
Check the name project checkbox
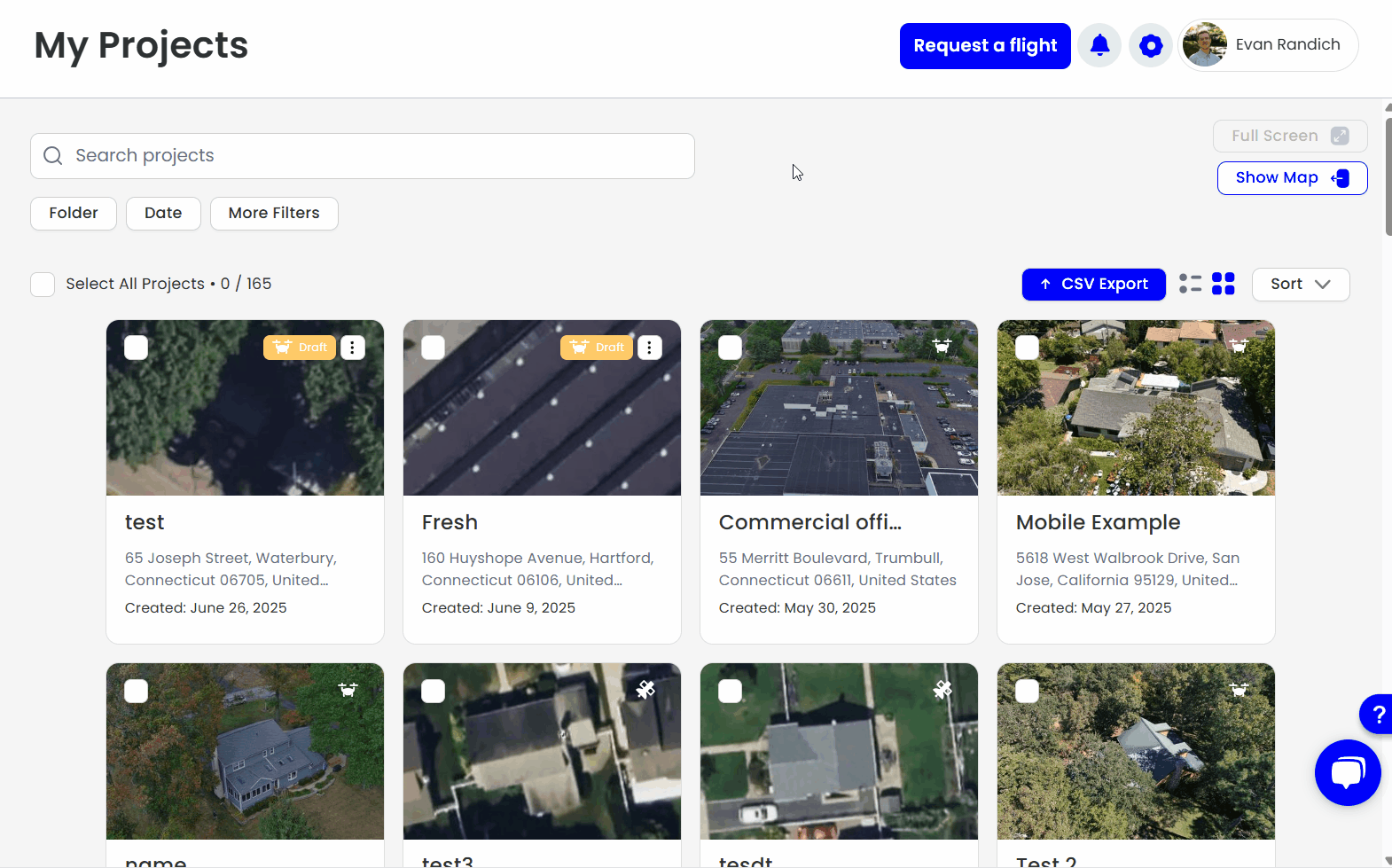click(137, 691)
